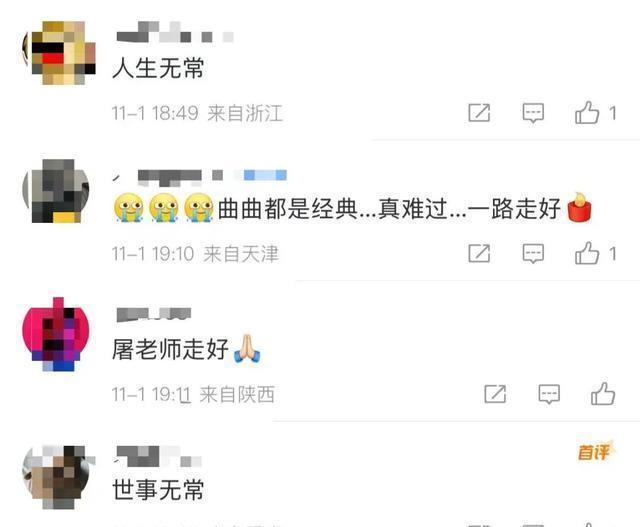Open the pink avatar of Shaanxi commenter
The width and height of the screenshot is (640, 527).
click(56, 334)
